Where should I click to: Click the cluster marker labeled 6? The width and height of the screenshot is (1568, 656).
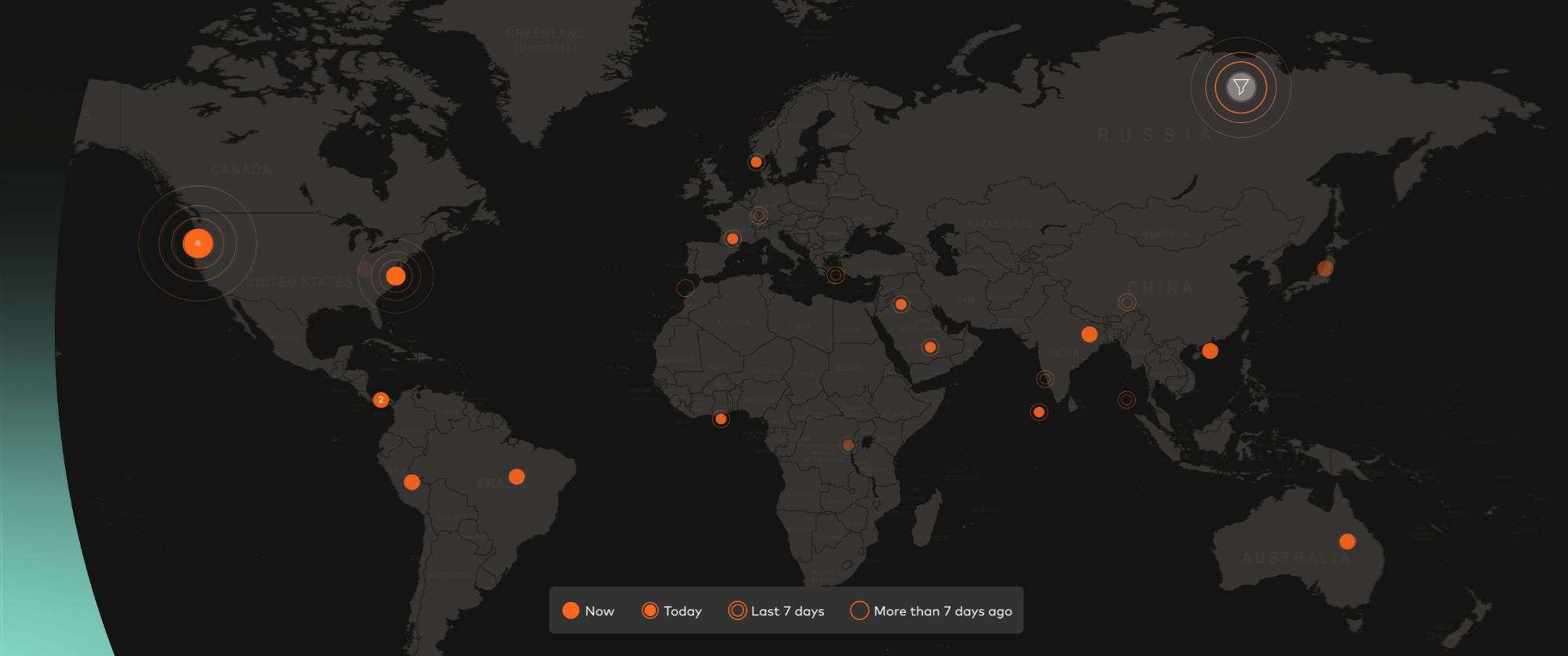pyautogui.click(x=198, y=243)
